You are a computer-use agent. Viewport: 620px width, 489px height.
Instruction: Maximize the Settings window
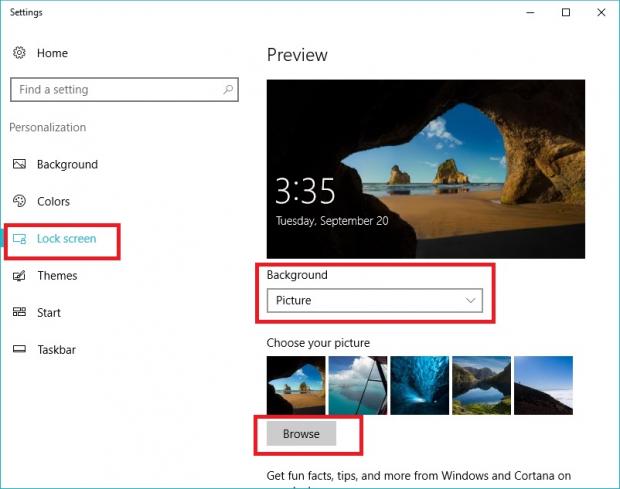(566, 13)
